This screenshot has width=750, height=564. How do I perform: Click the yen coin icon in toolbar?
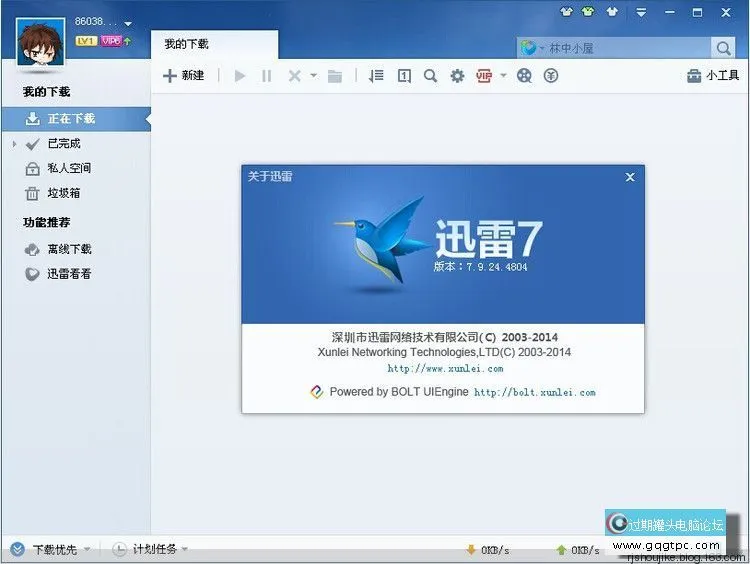click(x=550, y=76)
